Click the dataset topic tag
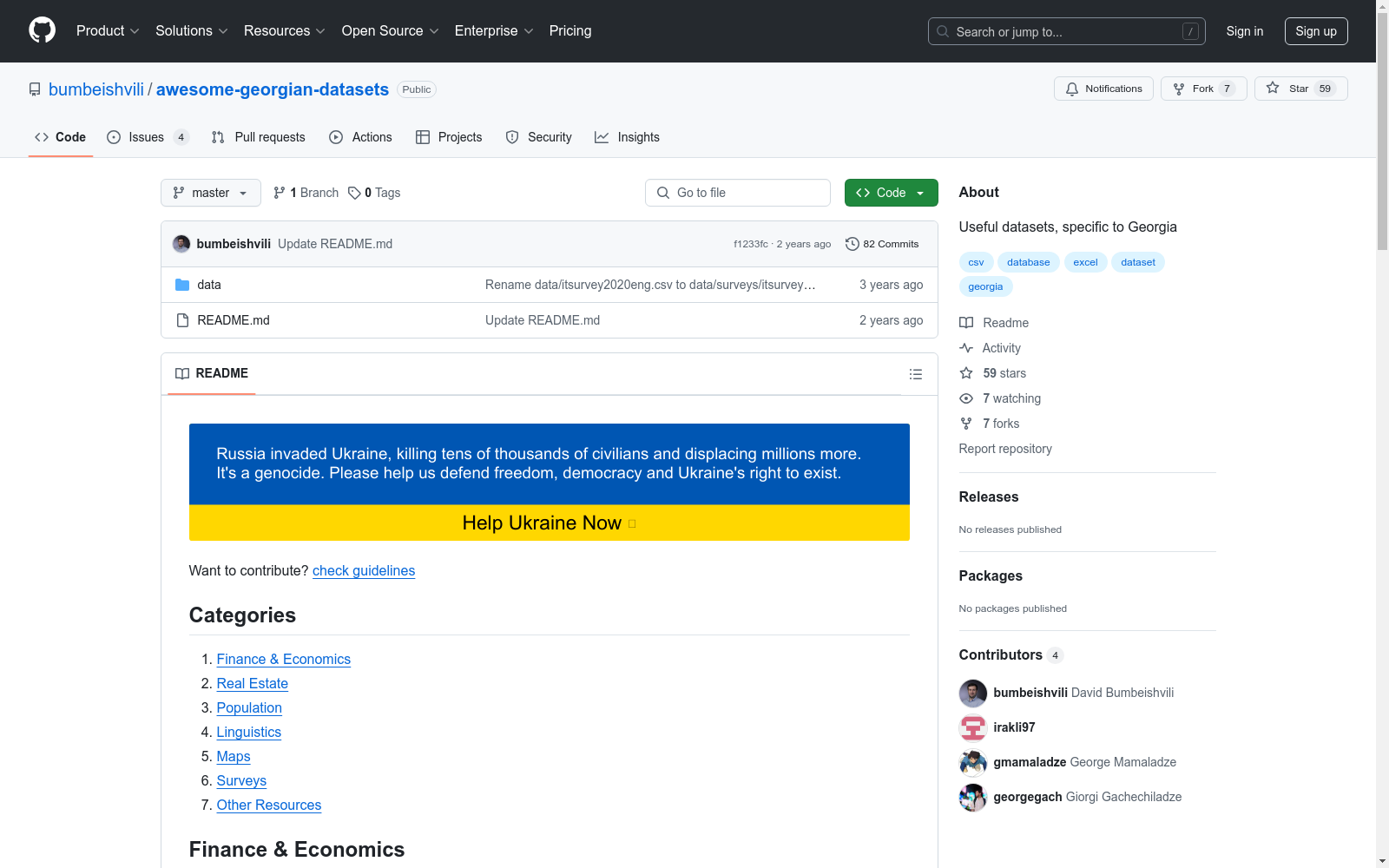This screenshot has width=1389, height=868. [1138, 262]
